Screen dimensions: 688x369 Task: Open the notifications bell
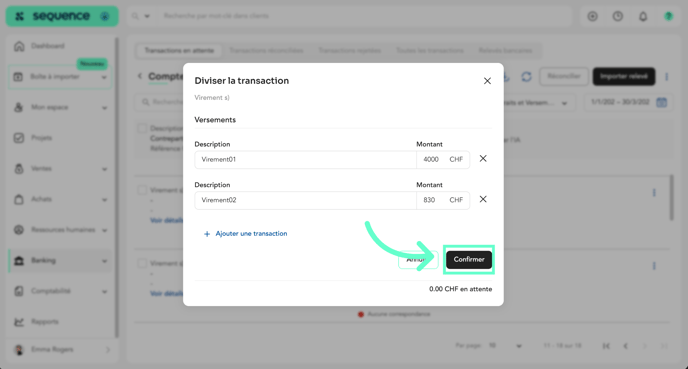click(643, 16)
